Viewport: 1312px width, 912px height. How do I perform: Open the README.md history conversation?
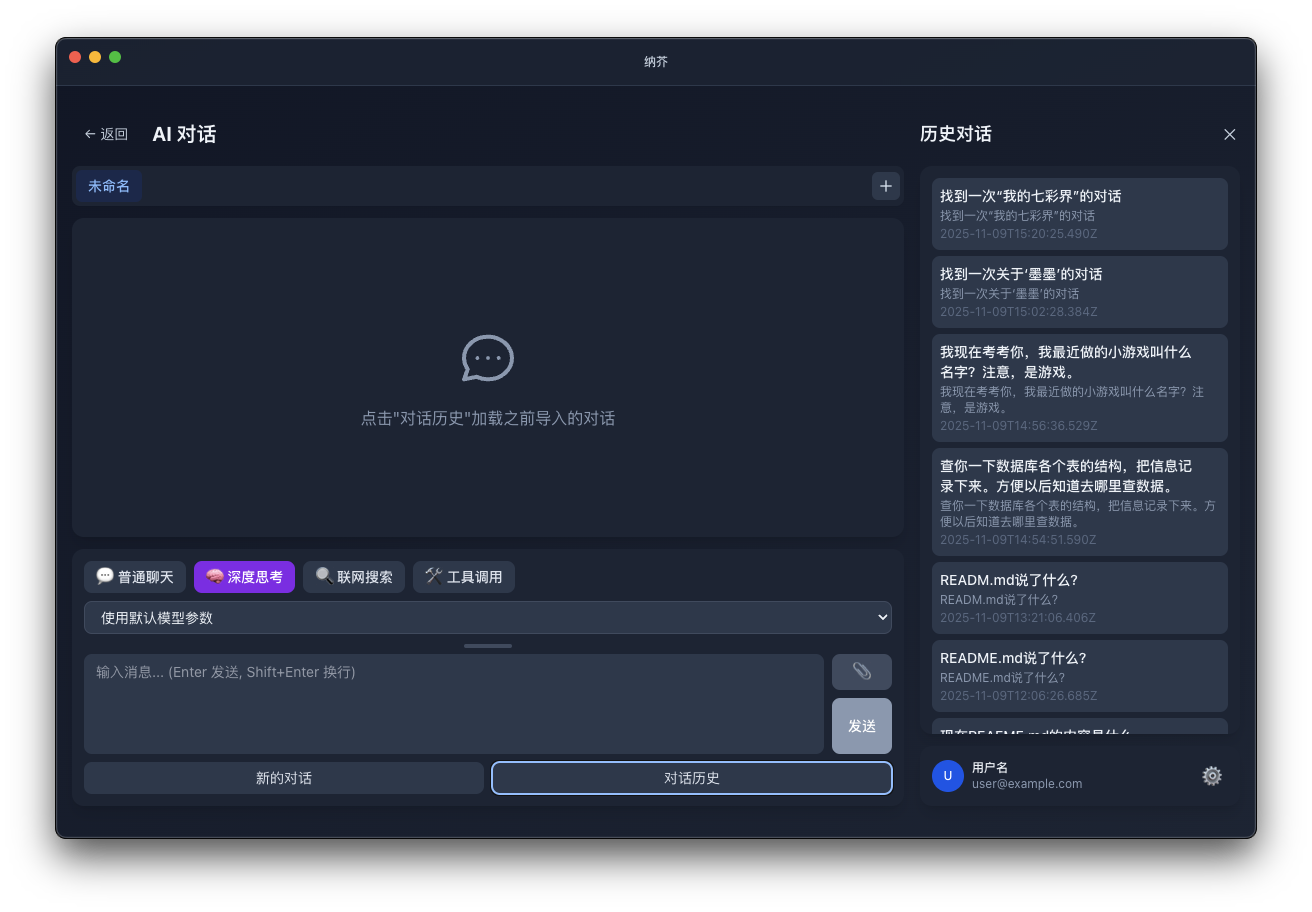(1080, 676)
